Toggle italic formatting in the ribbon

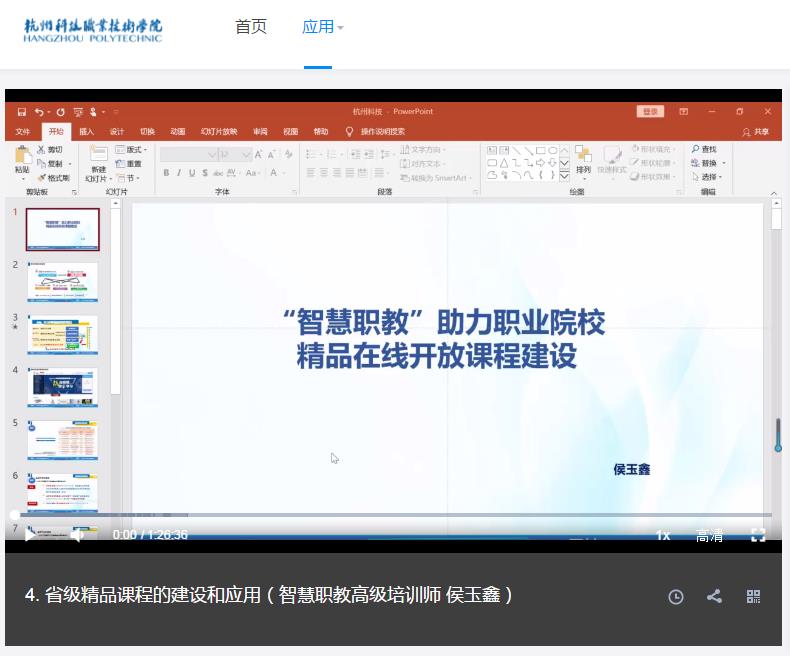[x=179, y=173]
